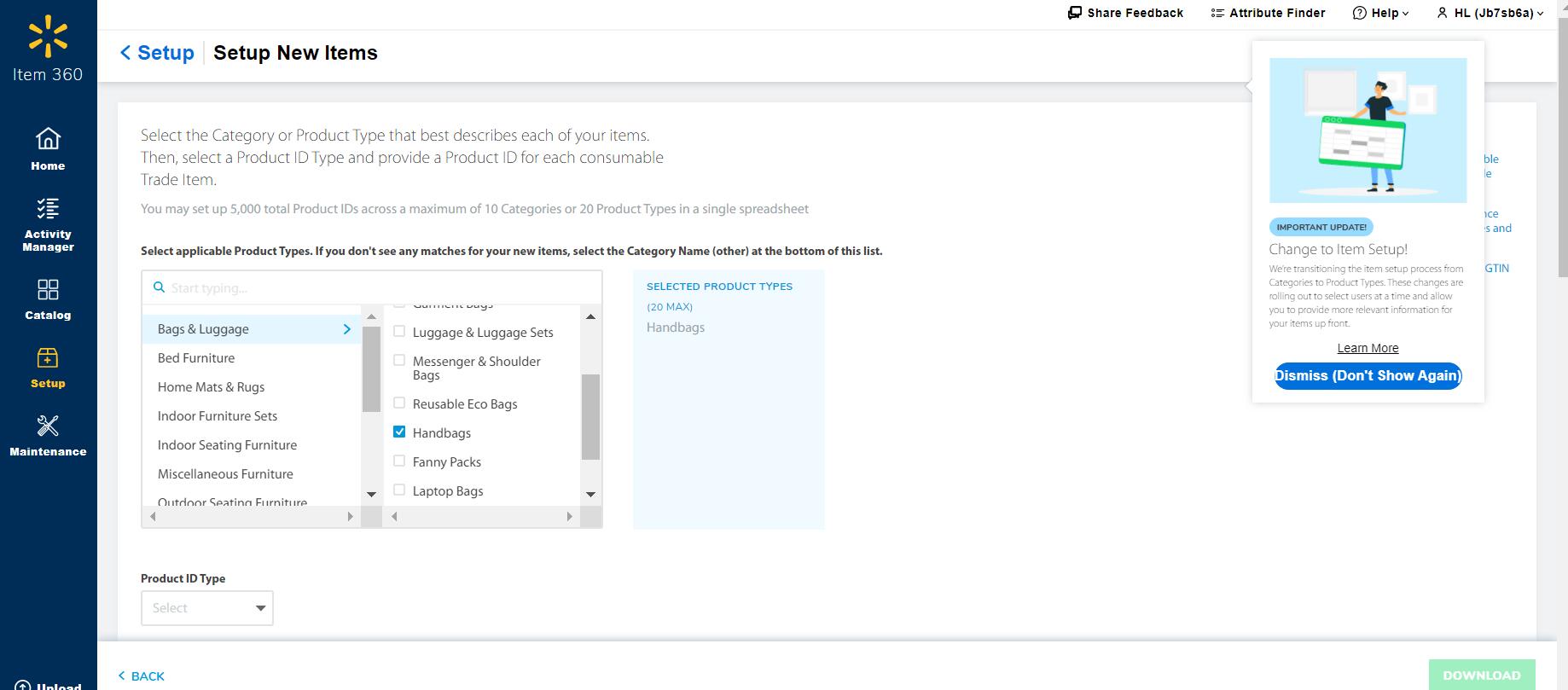Click the category list vertical scrollbar thumb

point(371,369)
